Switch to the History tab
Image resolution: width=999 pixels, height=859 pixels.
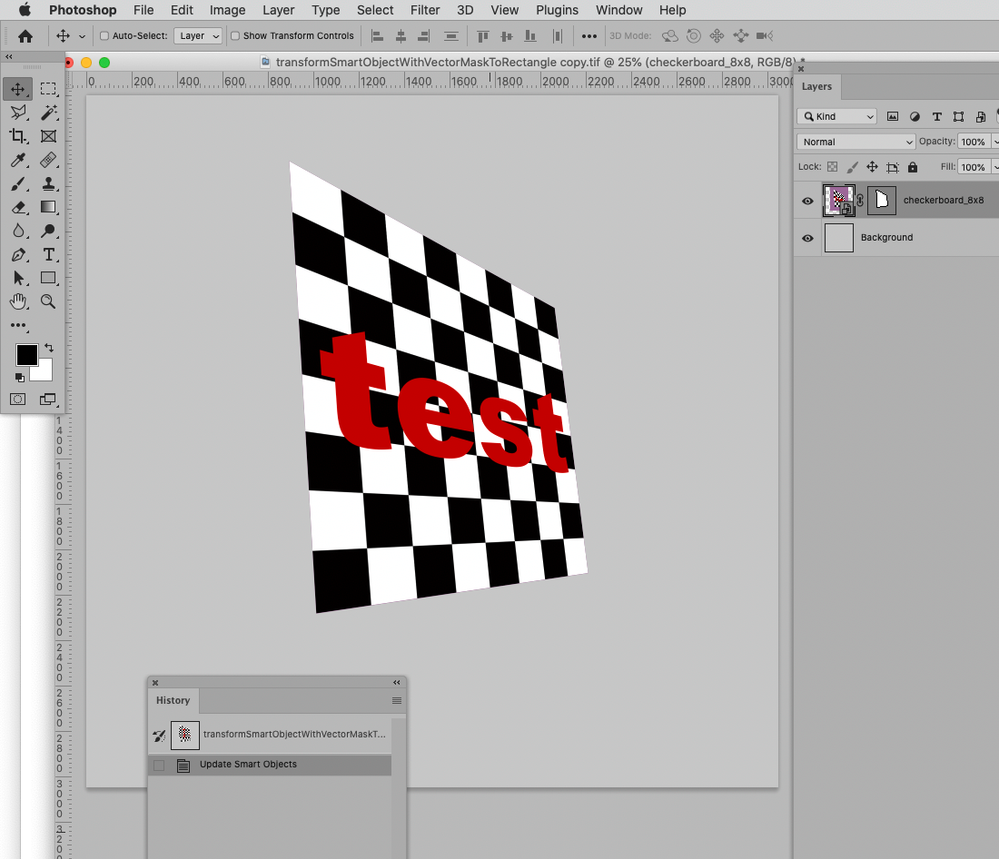click(173, 700)
